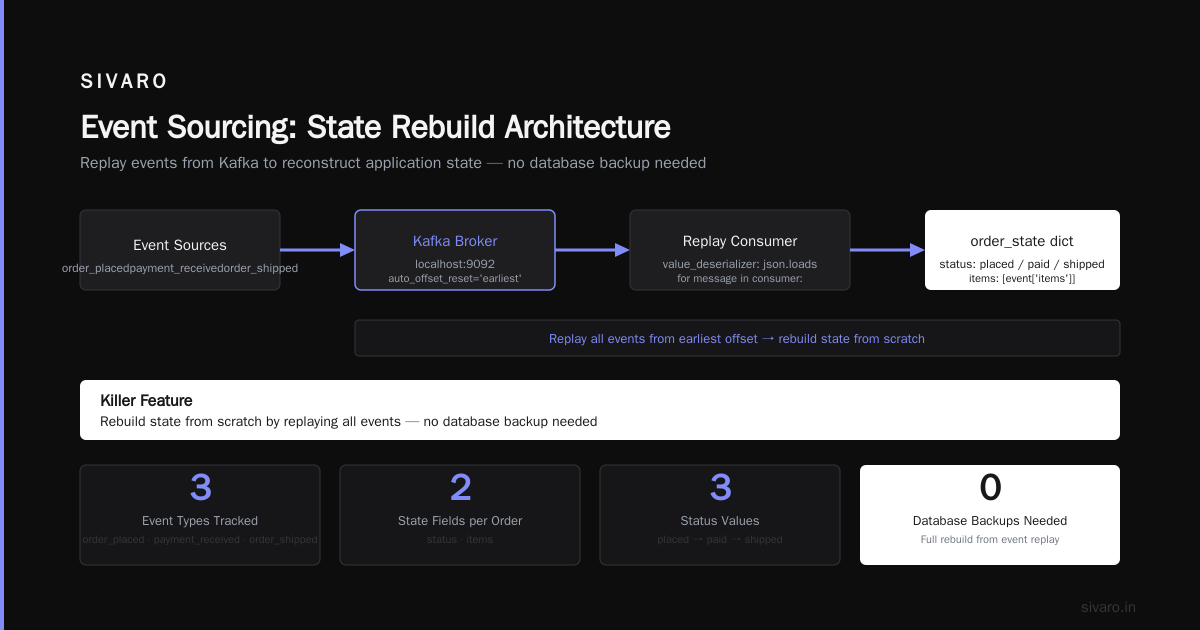1200x630 pixels.
Task: Click arrow between Event Sources and Kafka Broker
Action: pos(317,250)
